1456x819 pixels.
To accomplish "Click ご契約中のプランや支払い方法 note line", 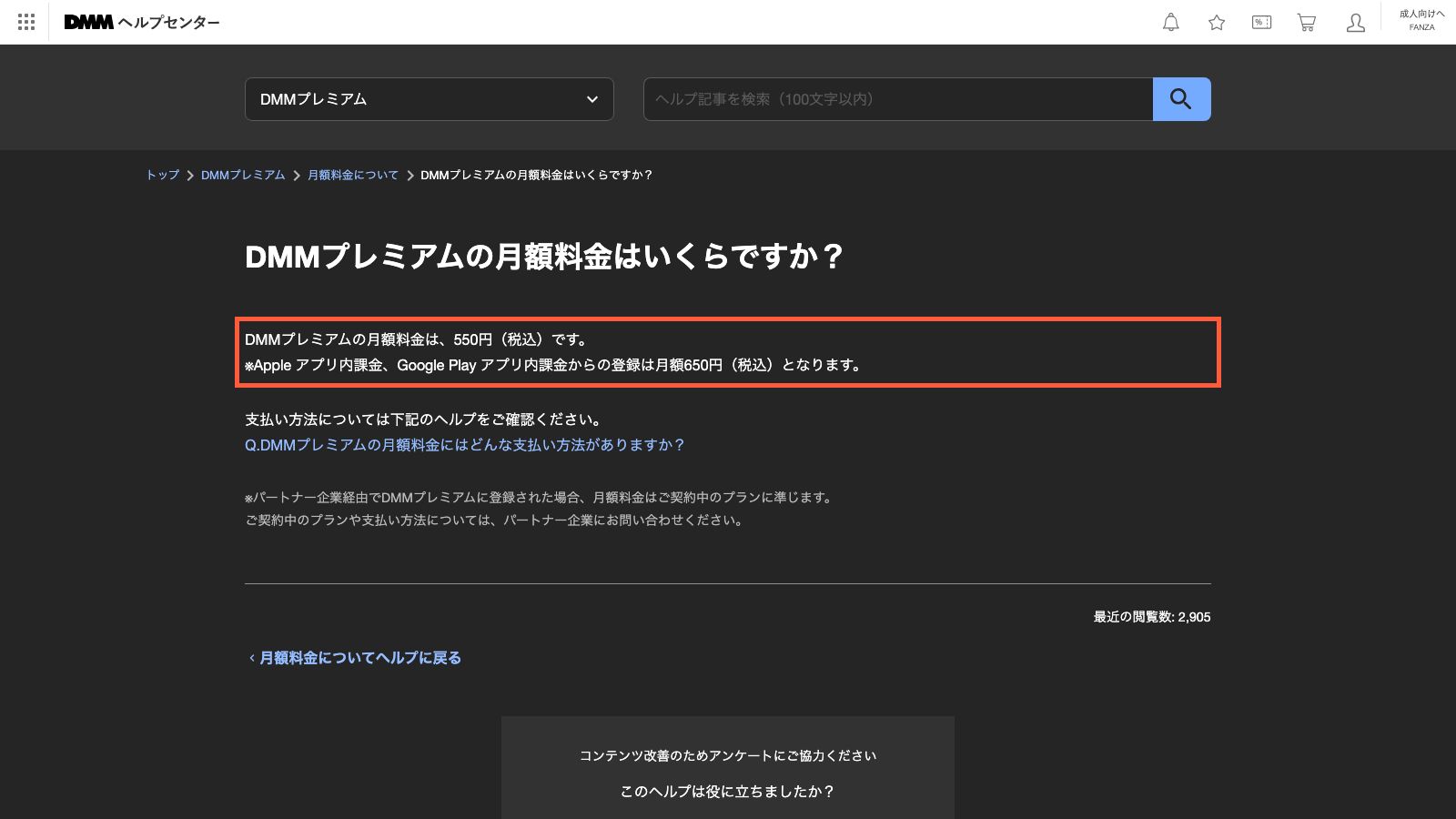I will pyautogui.click(x=495, y=521).
